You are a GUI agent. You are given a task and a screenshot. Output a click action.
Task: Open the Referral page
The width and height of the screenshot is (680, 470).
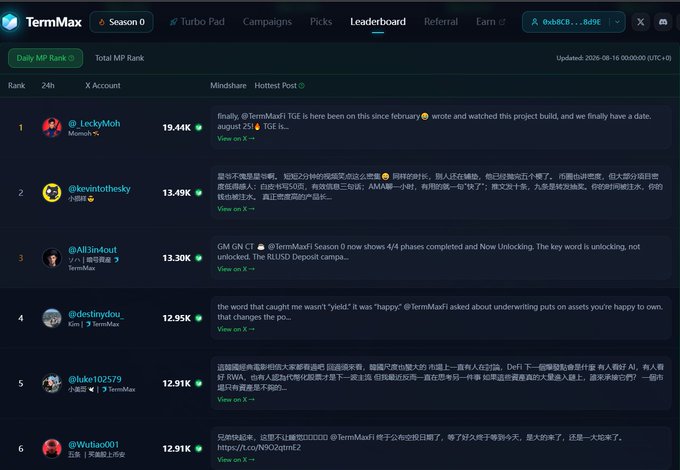click(441, 22)
